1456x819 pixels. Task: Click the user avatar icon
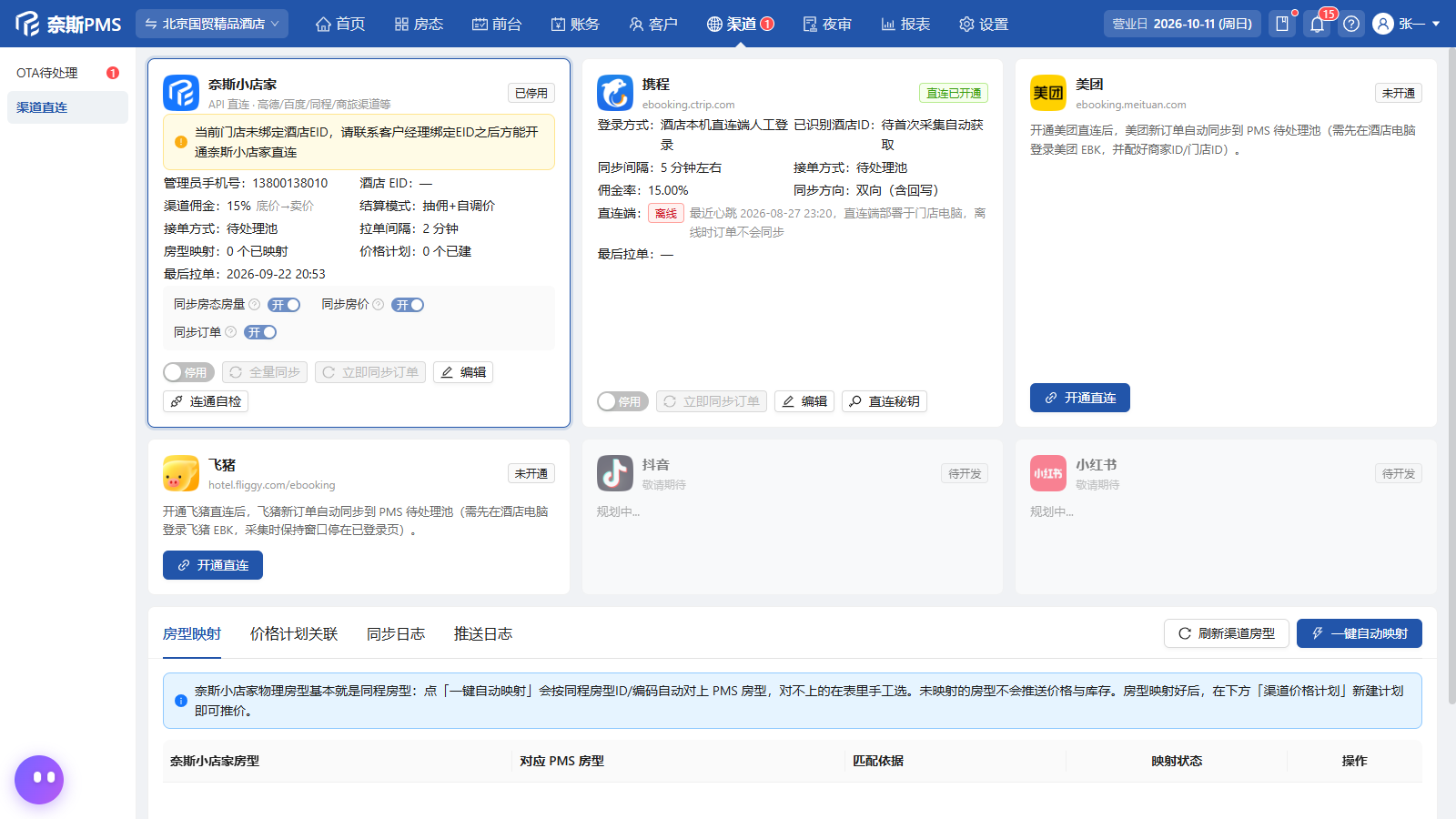click(x=1383, y=24)
